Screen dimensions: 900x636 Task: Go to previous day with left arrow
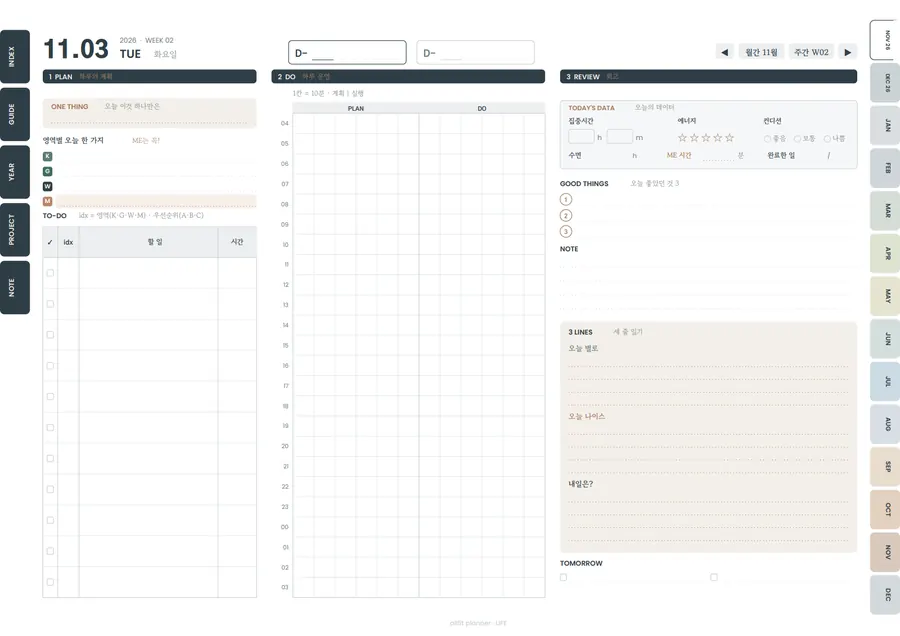tap(725, 52)
